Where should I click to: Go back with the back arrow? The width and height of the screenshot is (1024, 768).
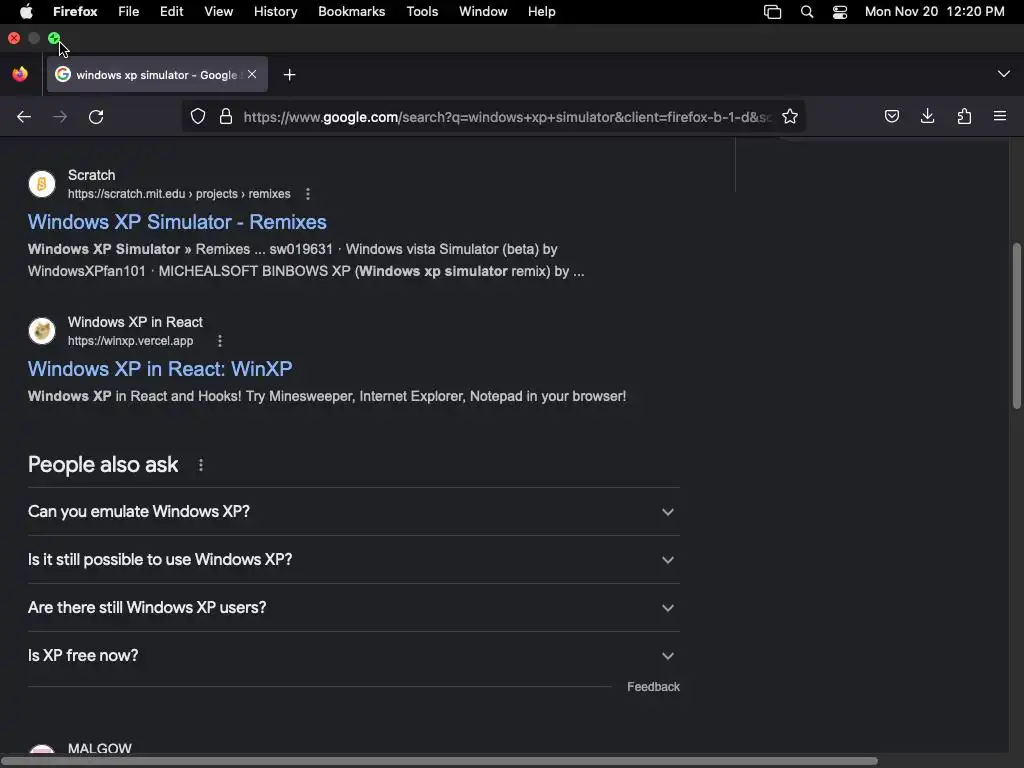(24, 117)
